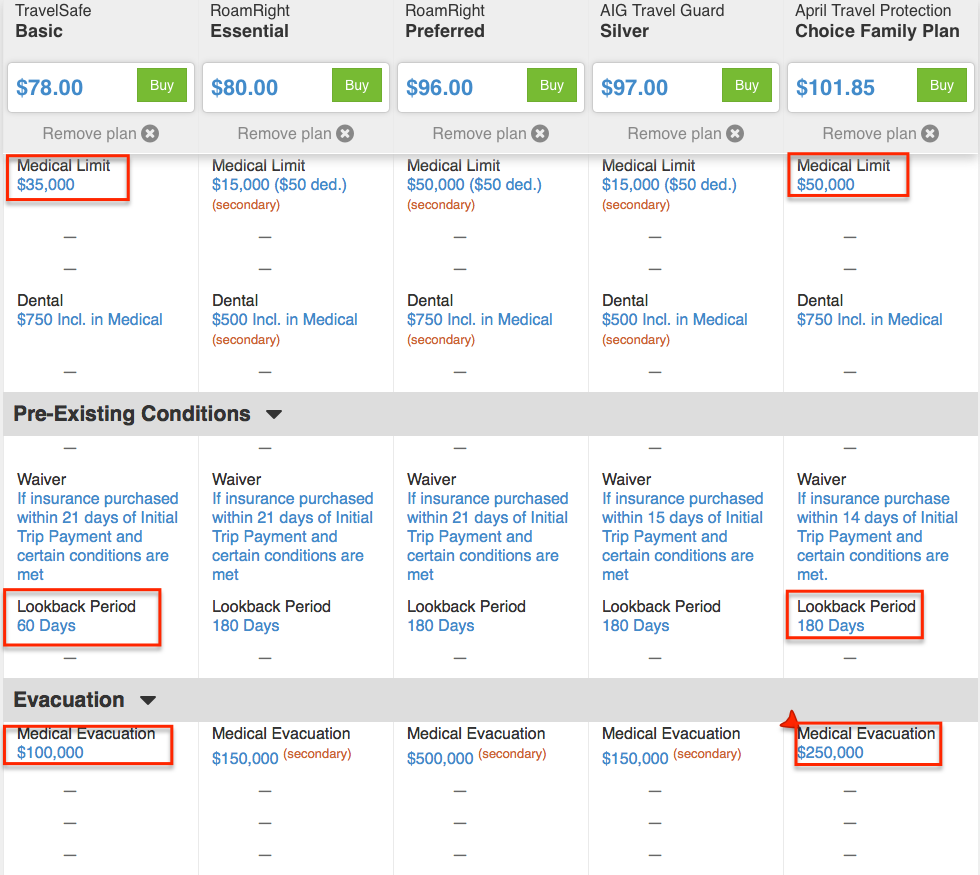Image resolution: width=980 pixels, height=875 pixels.
Task: Open $250,000 medical evacuation of Choice Family Plan
Action: pyautogui.click(x=830, y=752)
